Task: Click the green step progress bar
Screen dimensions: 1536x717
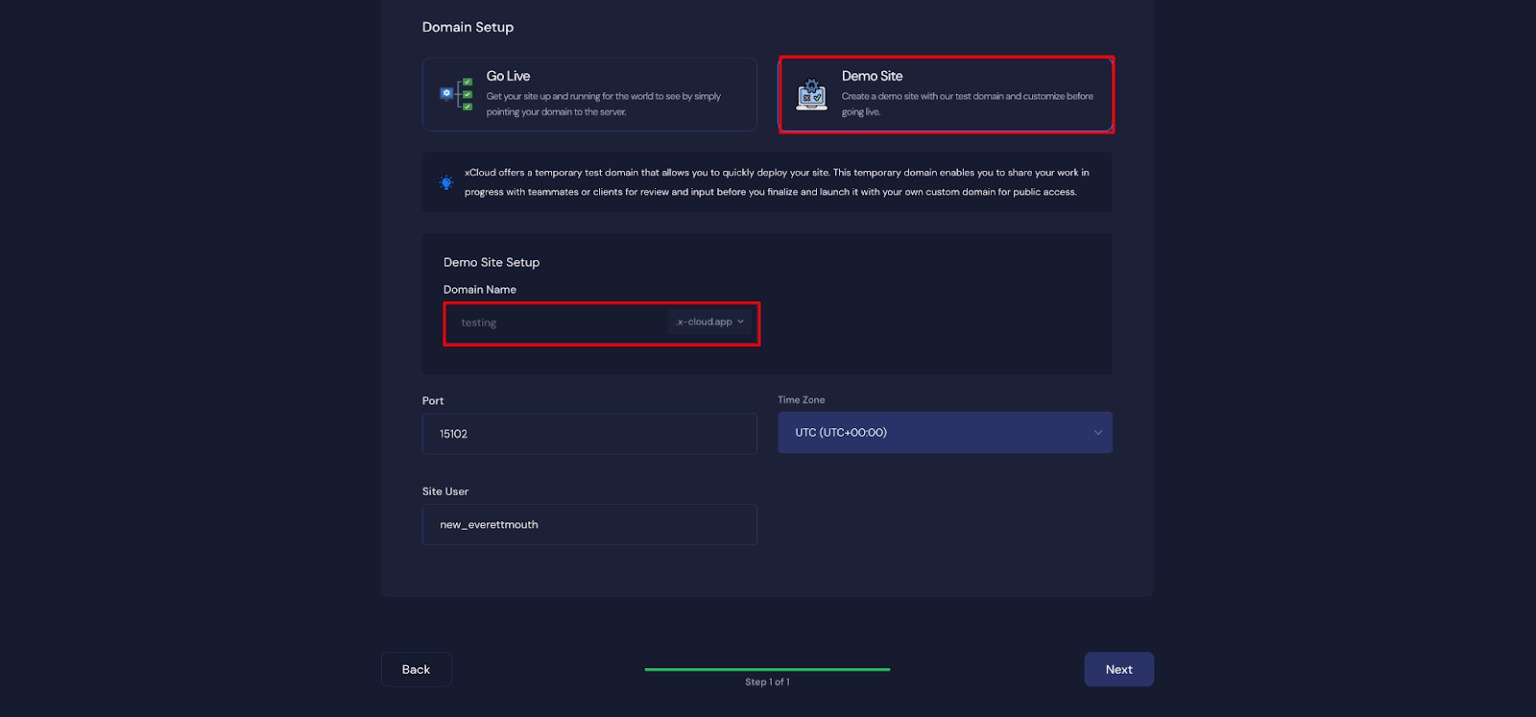Action: coord(767,668)
